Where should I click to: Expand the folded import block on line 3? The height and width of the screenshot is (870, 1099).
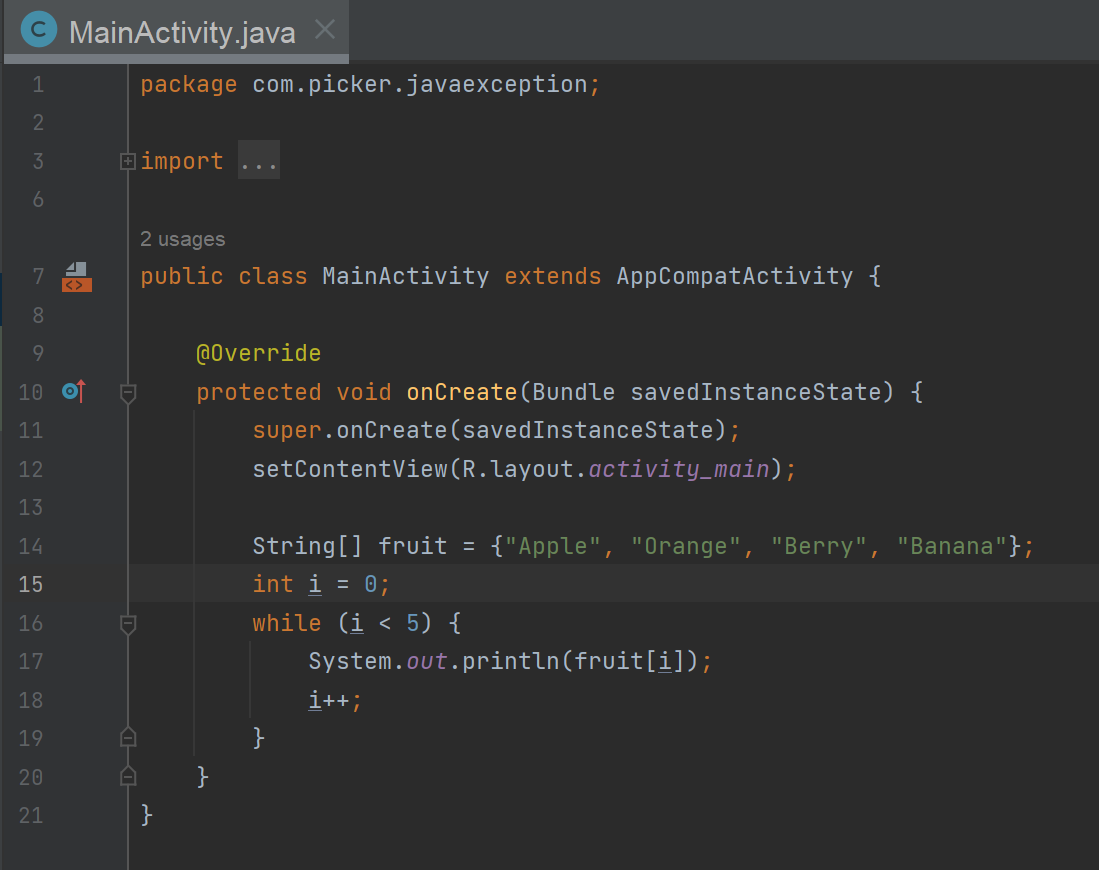[x=128, y=162]
